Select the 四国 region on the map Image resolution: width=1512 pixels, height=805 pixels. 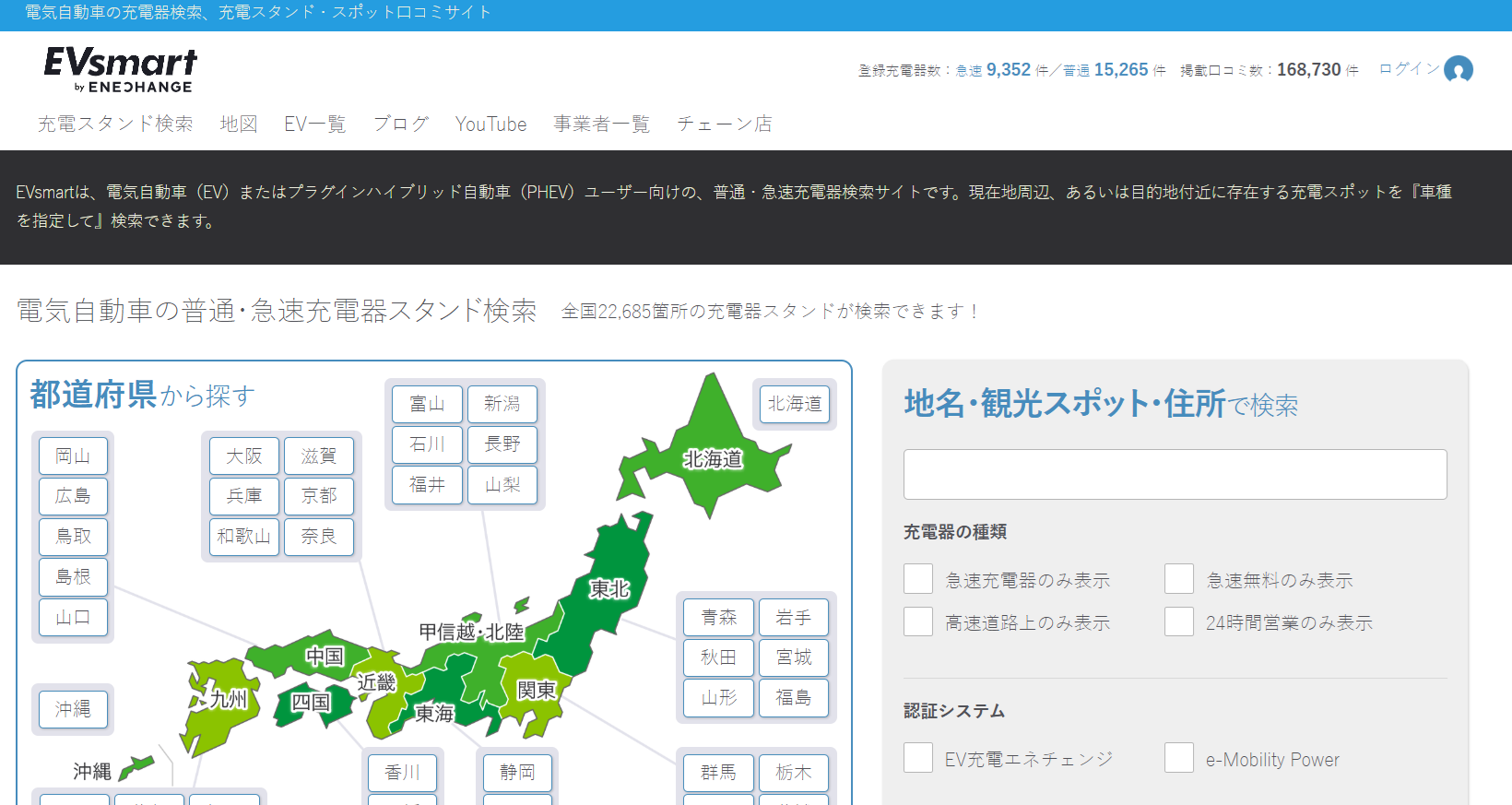tap(311, 703)
